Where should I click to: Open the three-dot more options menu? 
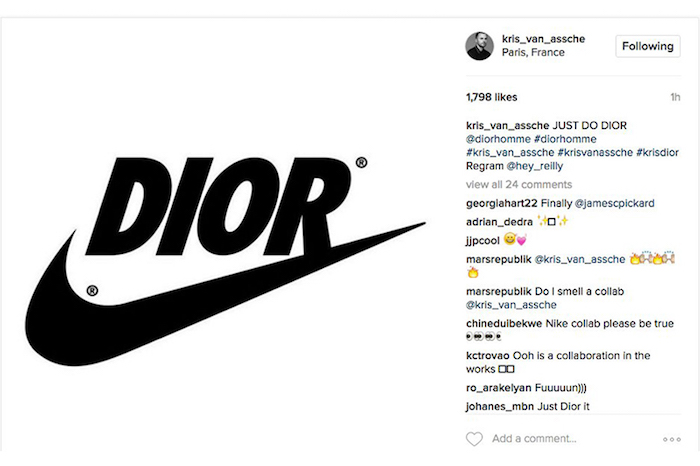[672, 440]
